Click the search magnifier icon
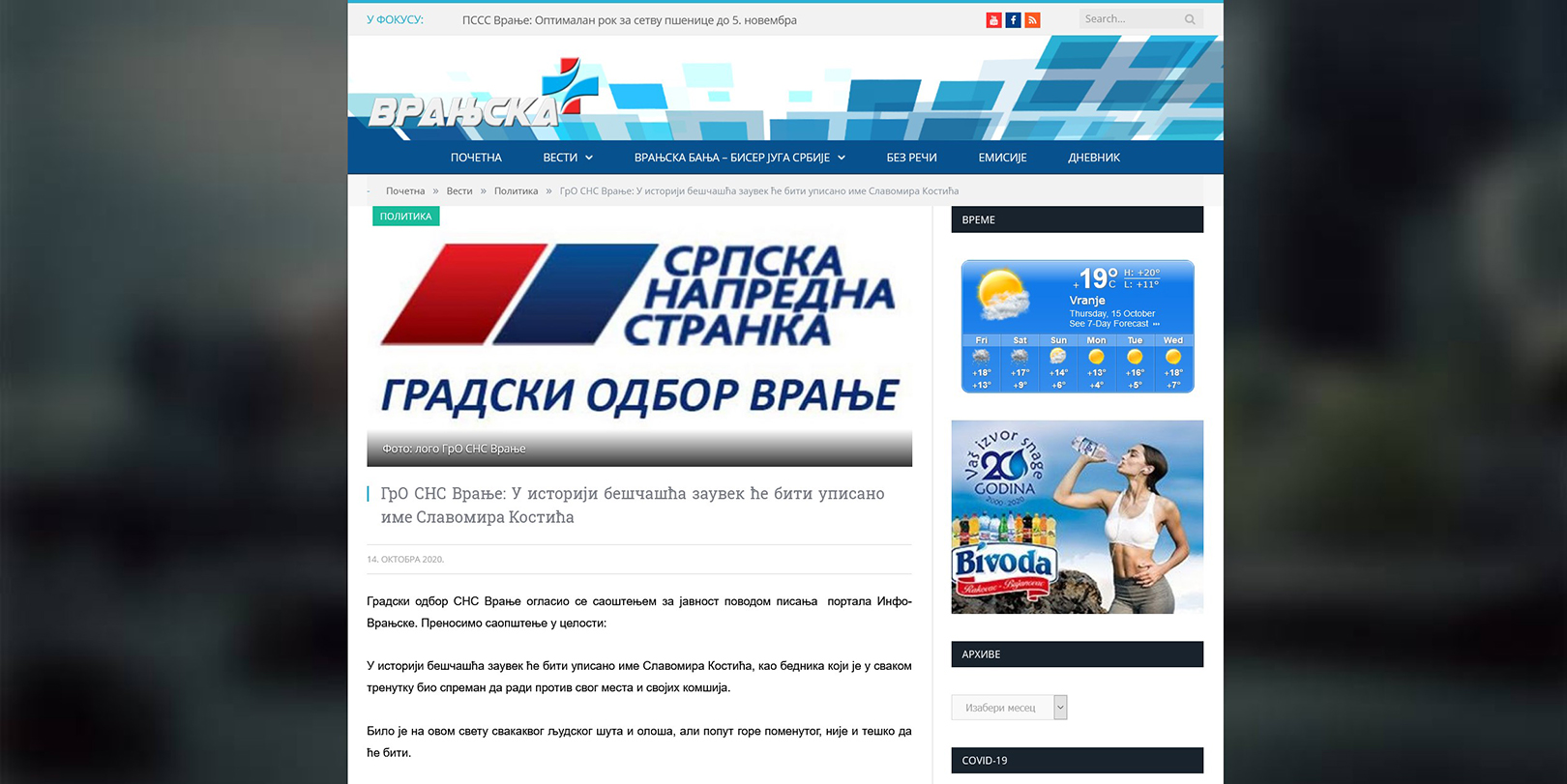The image size is (1567, 784). pos(1190,19)
